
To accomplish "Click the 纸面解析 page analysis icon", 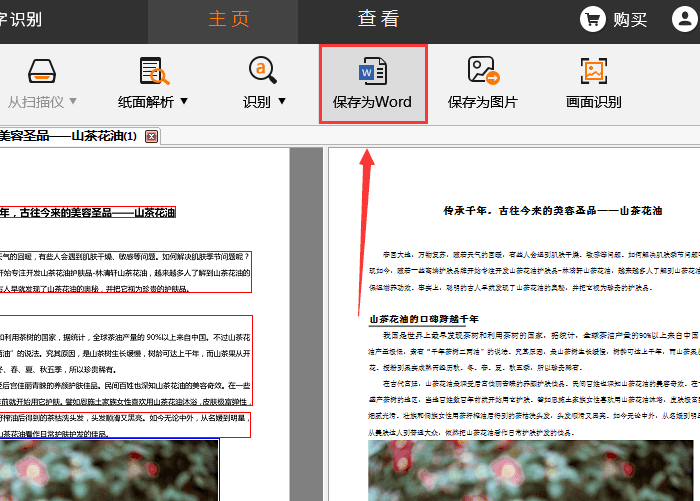I will 153,71.
